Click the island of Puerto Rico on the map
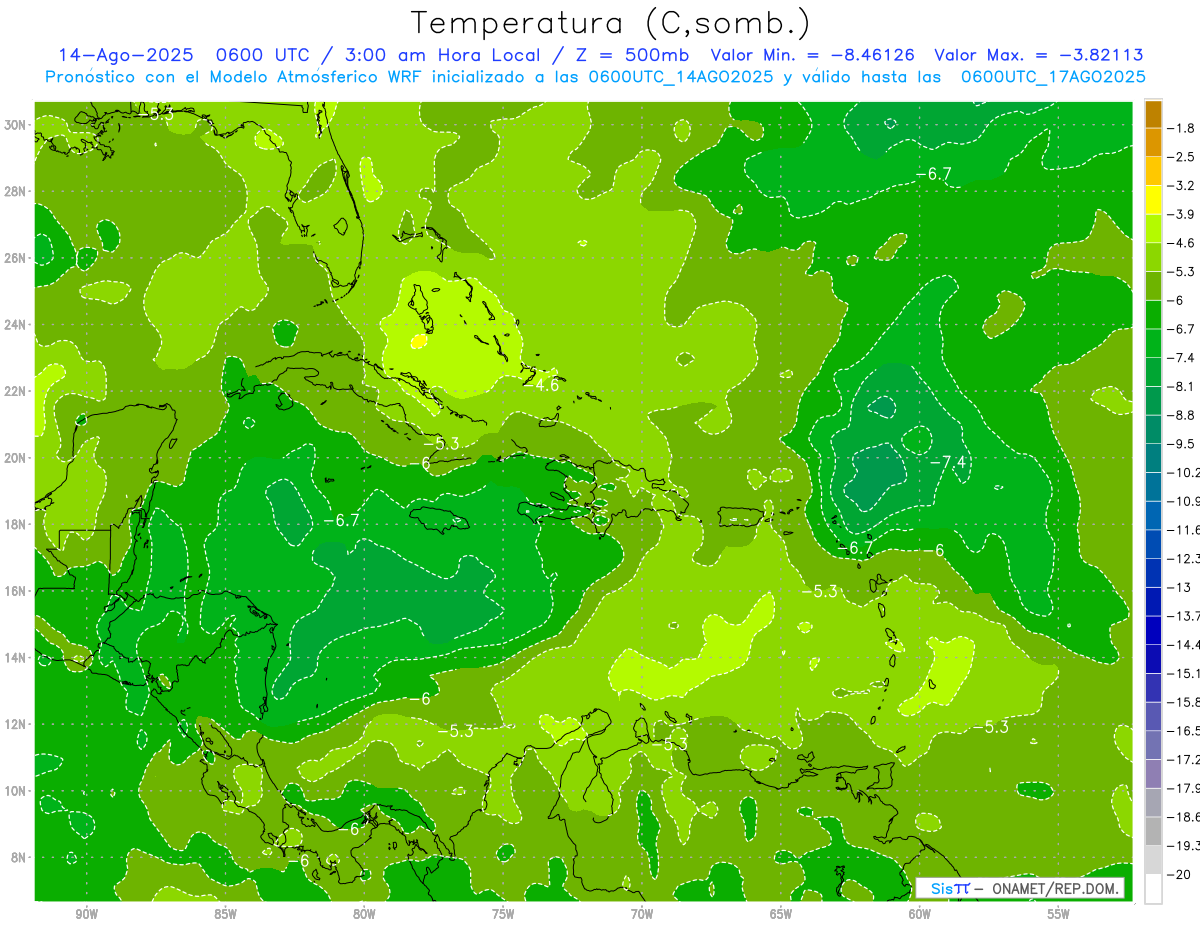The width and height of the screenshot is (1200, 927). coord(741,518)
